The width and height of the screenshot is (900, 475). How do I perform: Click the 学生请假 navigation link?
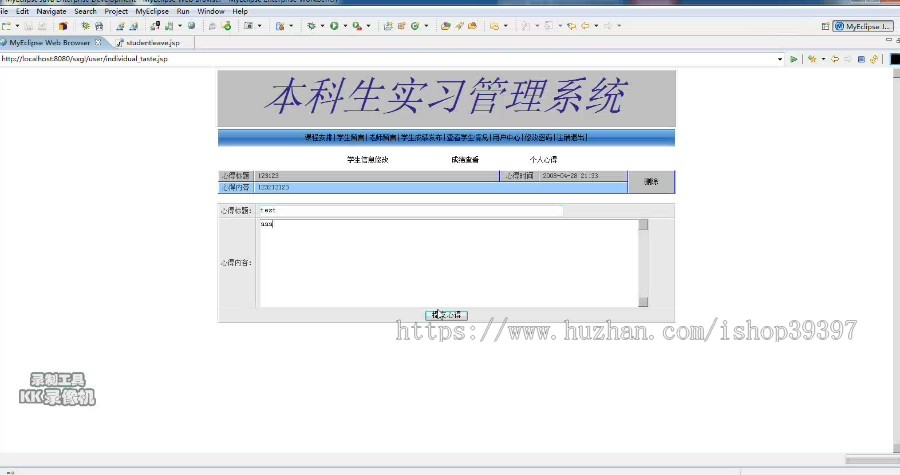(350, 137)
